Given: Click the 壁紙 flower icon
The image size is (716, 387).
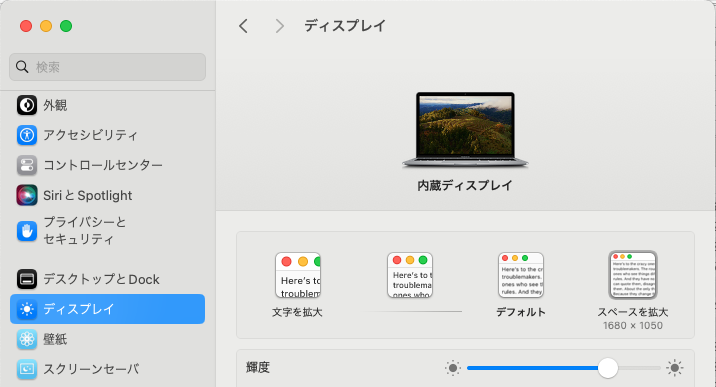Looking at the screenshot, I should tap(27, 339).
